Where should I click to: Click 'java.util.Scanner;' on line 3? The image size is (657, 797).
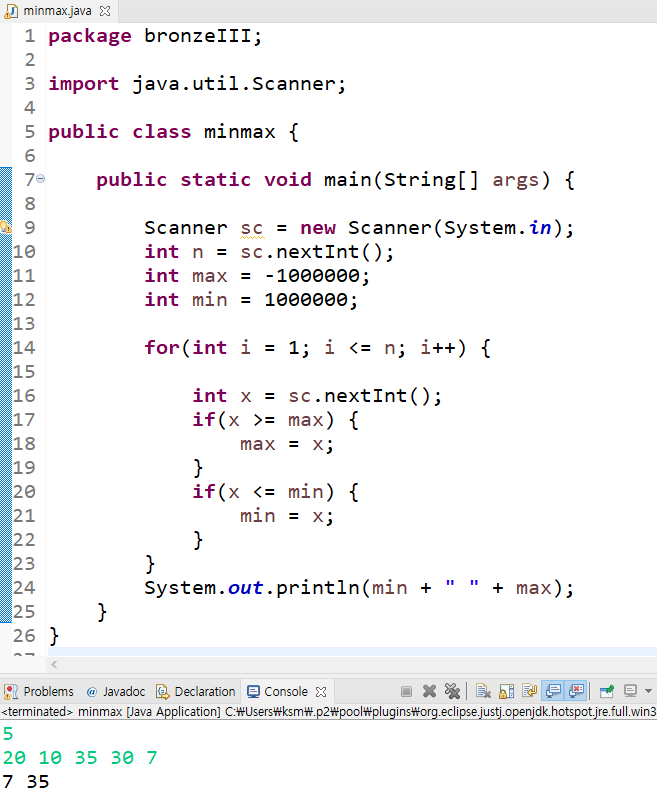pos(239,84)
